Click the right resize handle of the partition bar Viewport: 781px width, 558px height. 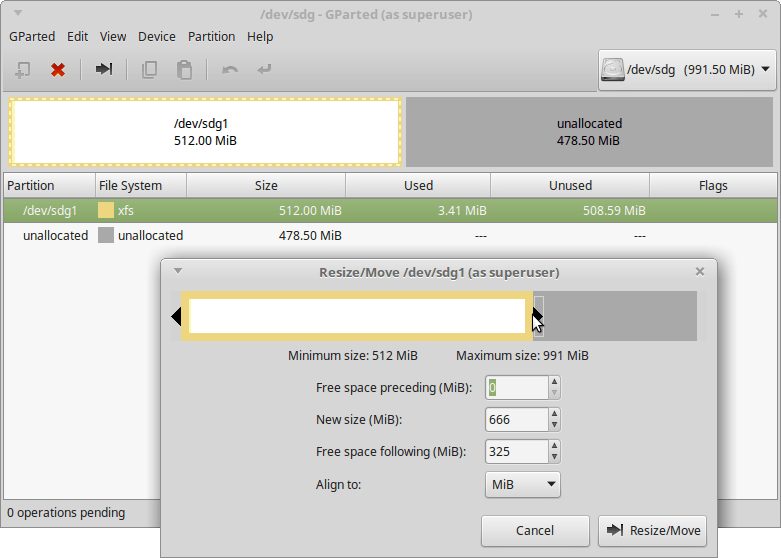(x=538, y=316)
